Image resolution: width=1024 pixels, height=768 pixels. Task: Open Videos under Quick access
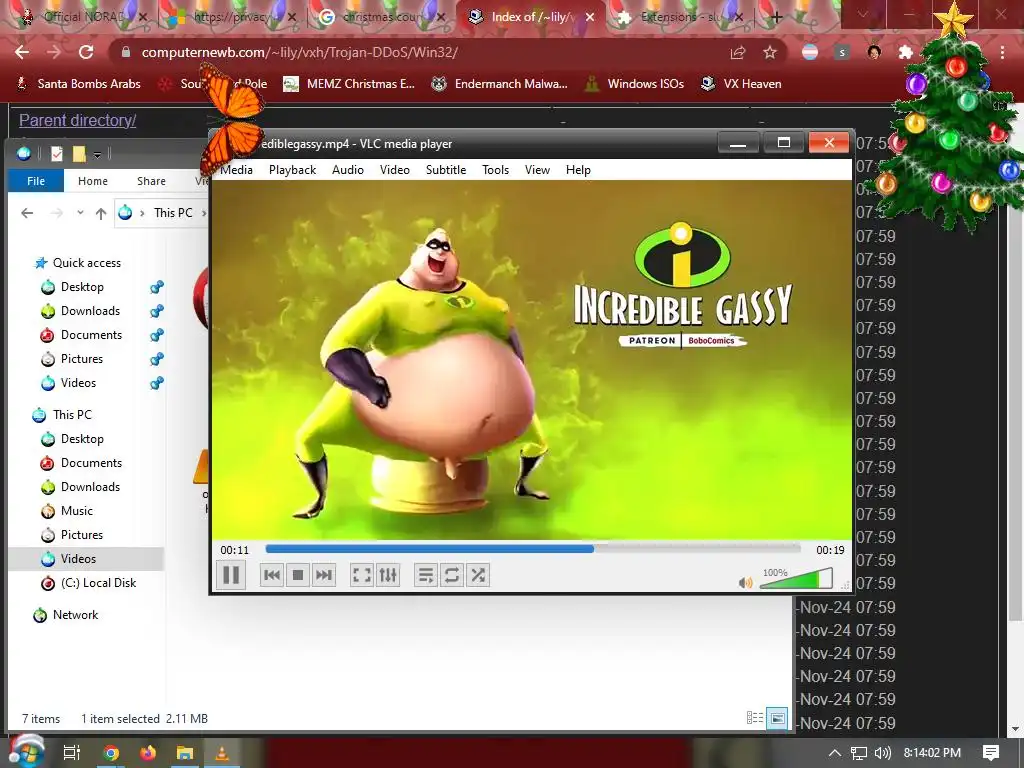coord(78,383)
